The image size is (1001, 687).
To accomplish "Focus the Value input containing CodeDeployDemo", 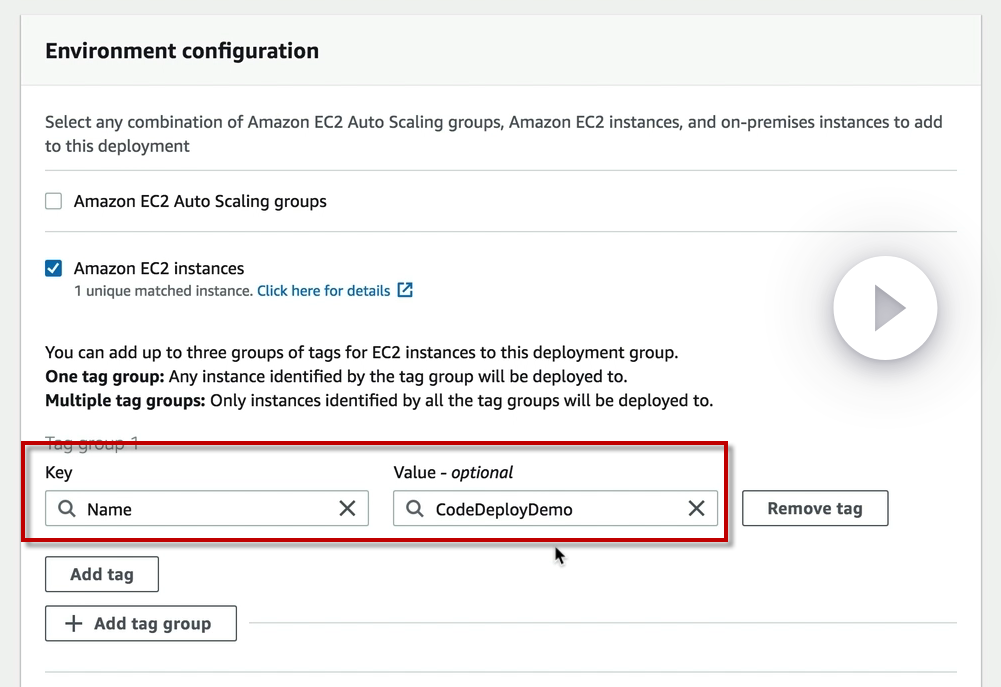I will point(555,509).
